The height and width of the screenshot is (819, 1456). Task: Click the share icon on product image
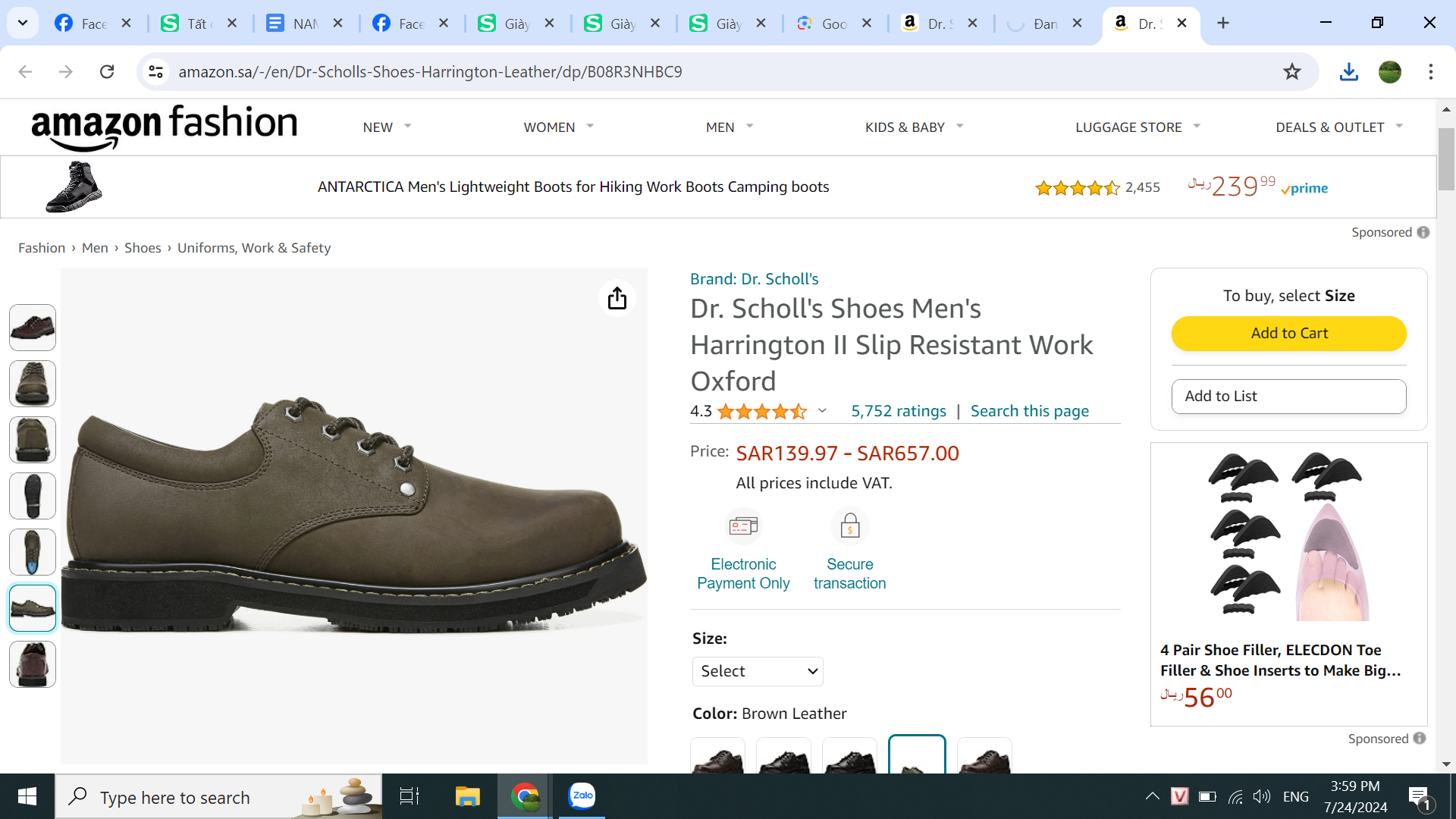click(617, 299)
